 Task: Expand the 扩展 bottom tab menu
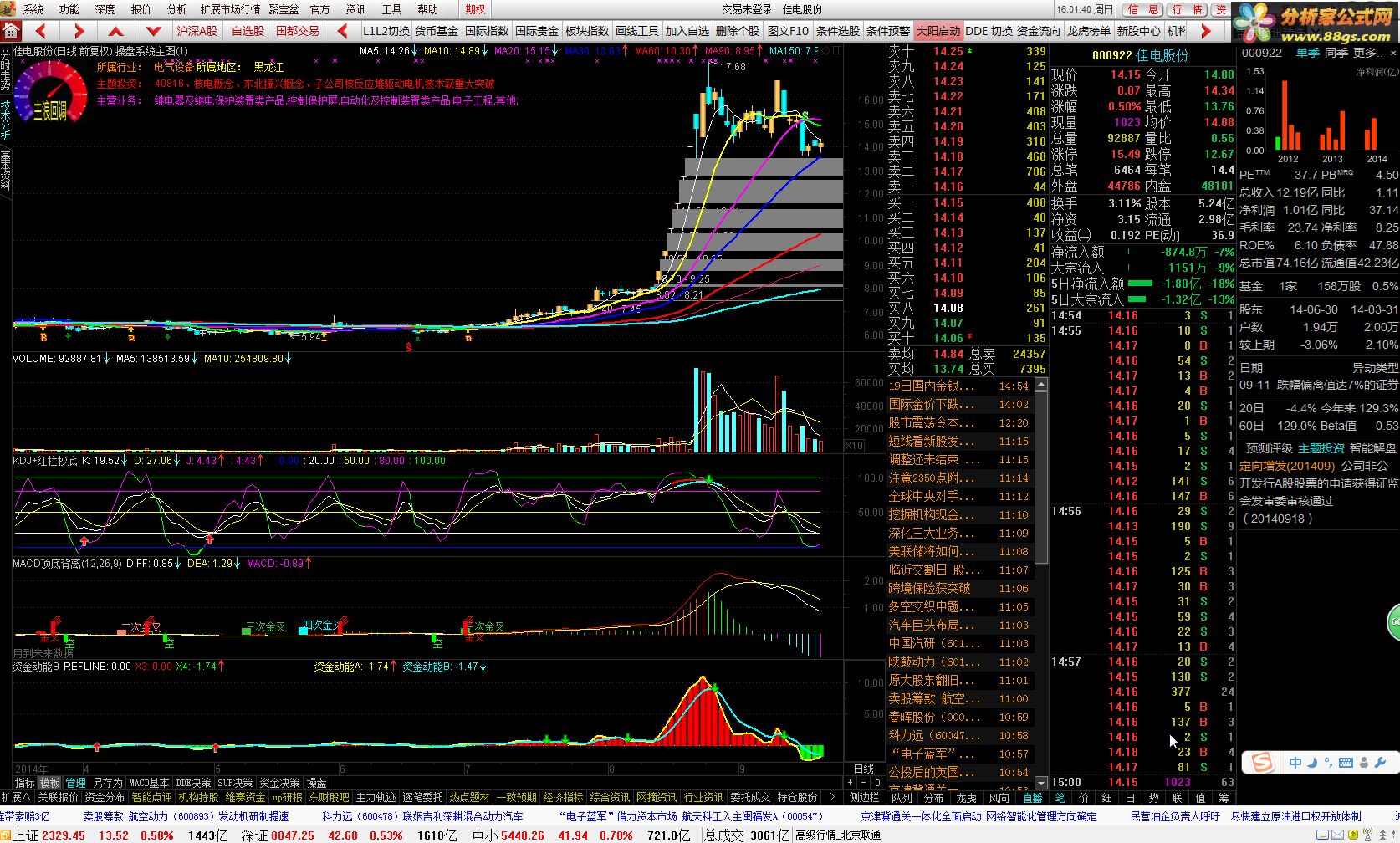(14, 798)
